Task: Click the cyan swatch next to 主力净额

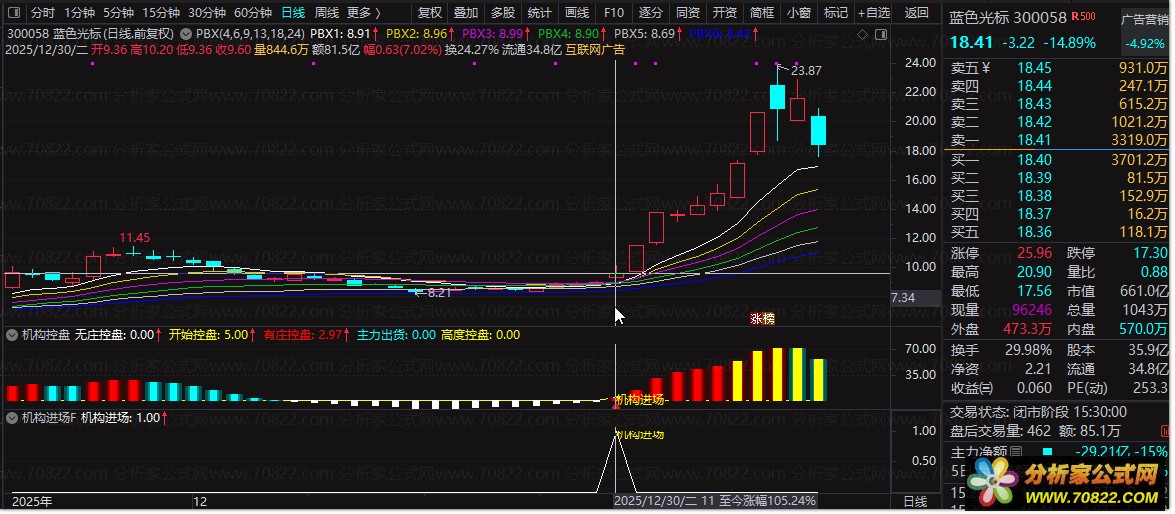Action: 1048,451
